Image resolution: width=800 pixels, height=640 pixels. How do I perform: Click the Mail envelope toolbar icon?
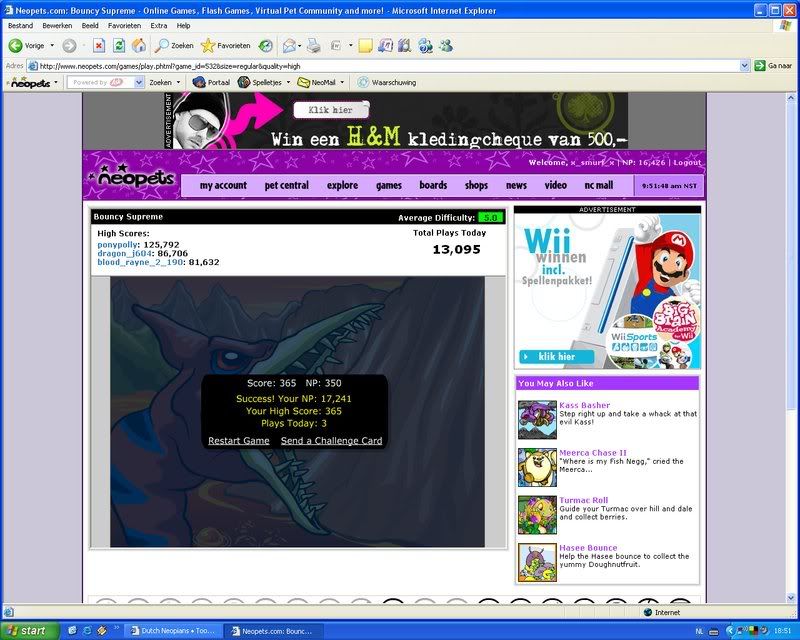(x=289, y=46)
